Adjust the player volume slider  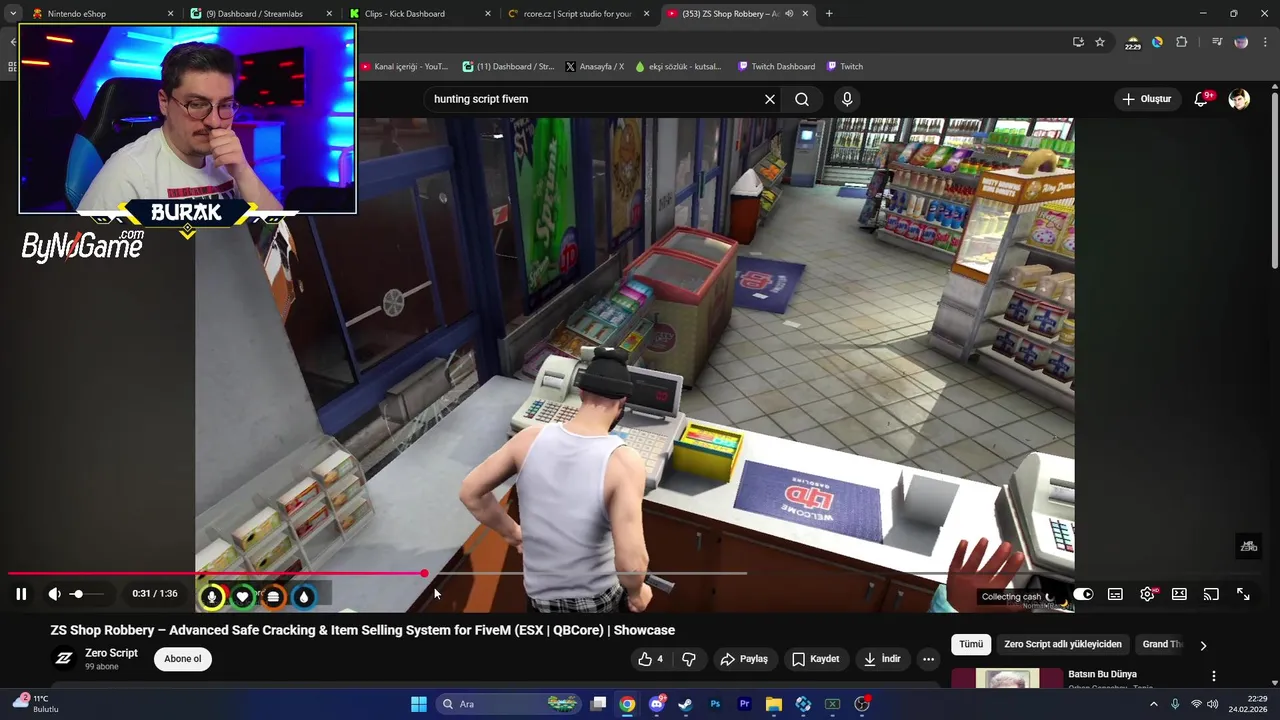[x=87, y=594]
